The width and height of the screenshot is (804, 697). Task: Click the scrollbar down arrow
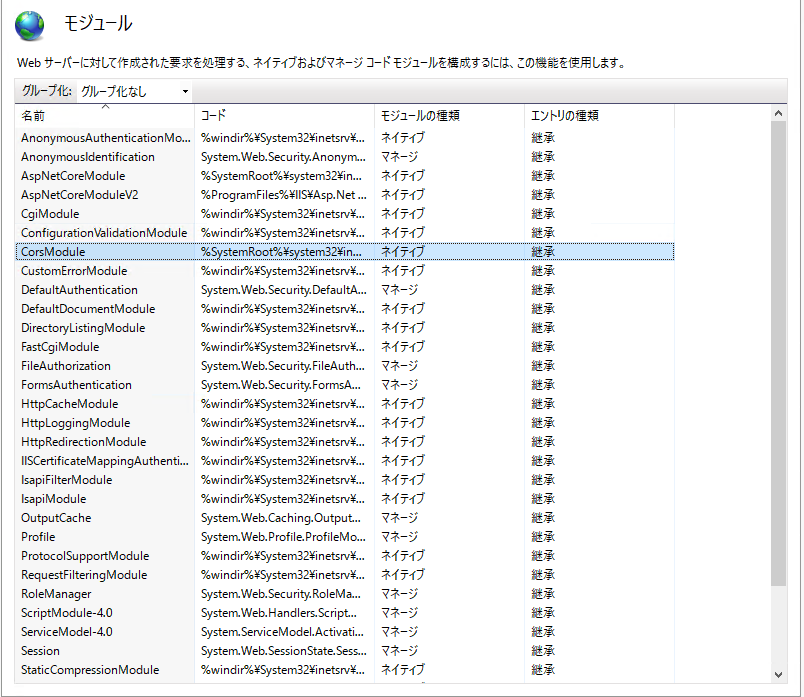(x=779, y=674)
